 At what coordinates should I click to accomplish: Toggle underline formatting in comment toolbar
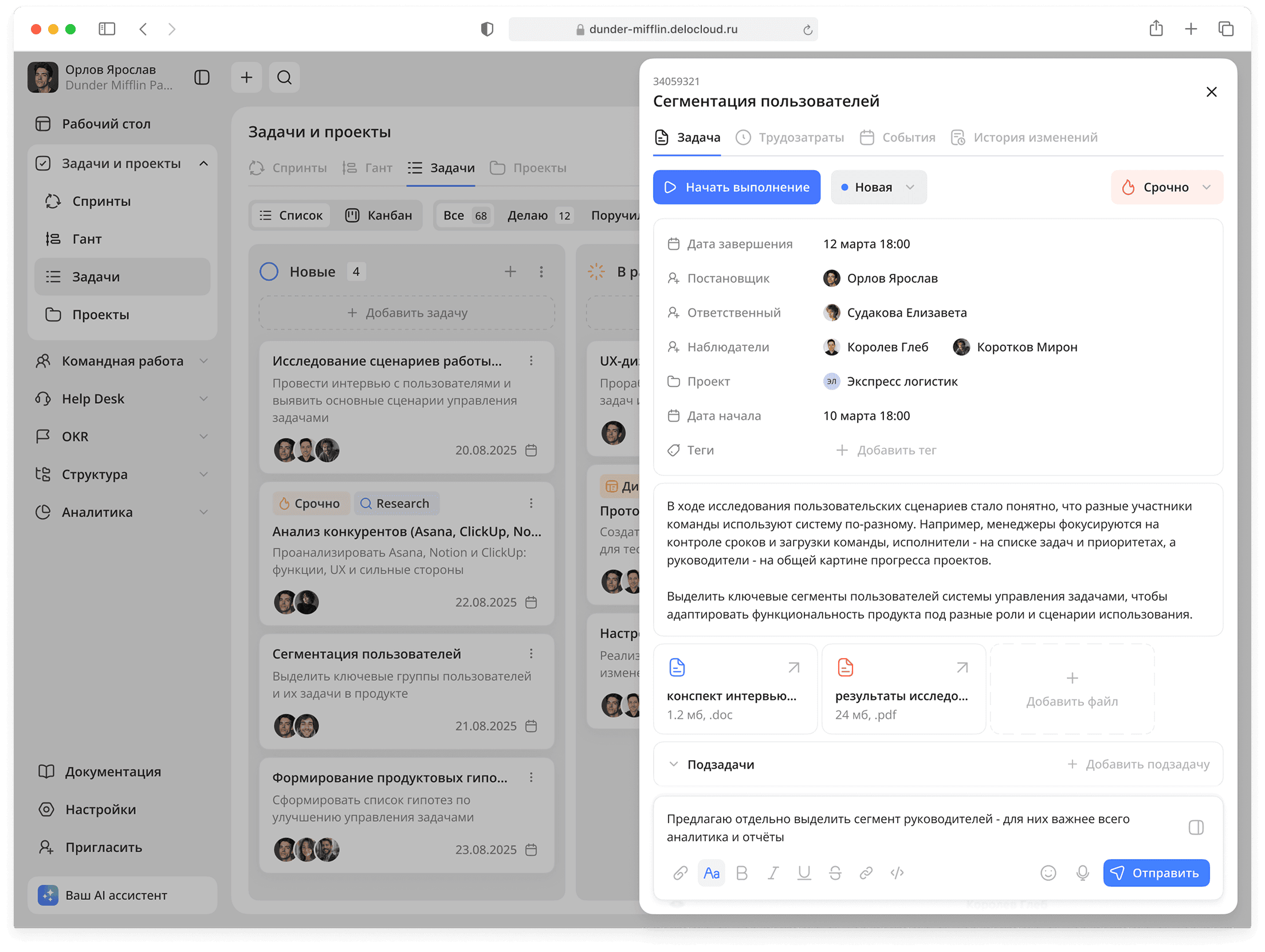point(804,873)
